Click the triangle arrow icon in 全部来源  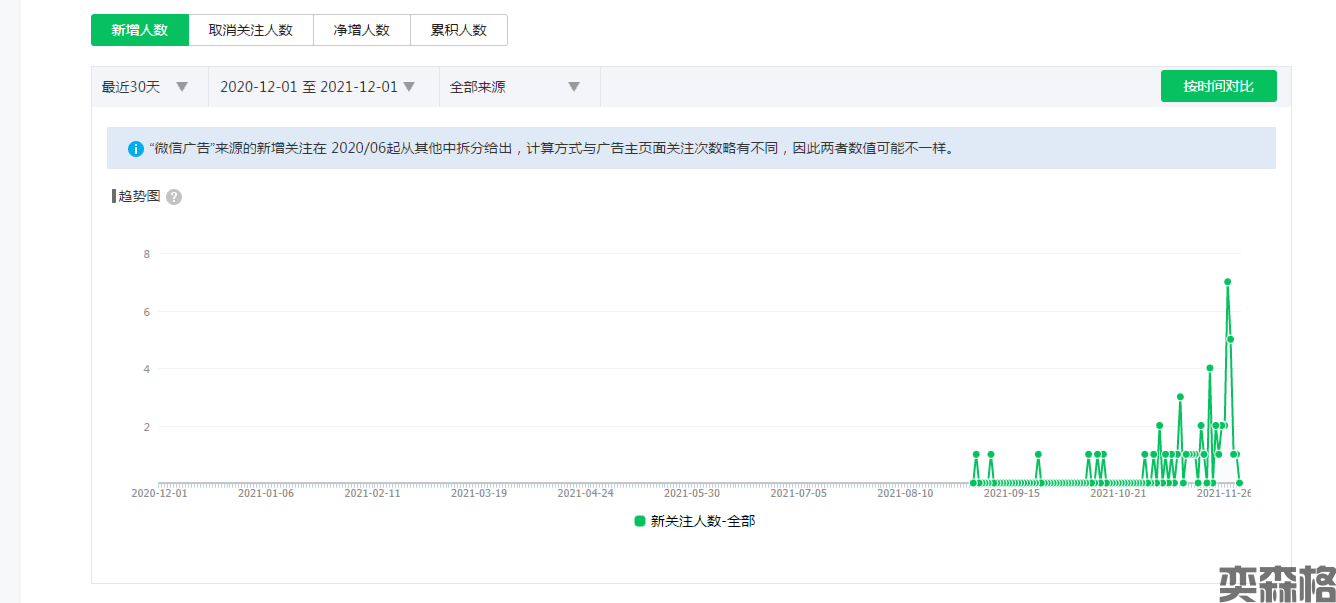click(x=574, y=87)
